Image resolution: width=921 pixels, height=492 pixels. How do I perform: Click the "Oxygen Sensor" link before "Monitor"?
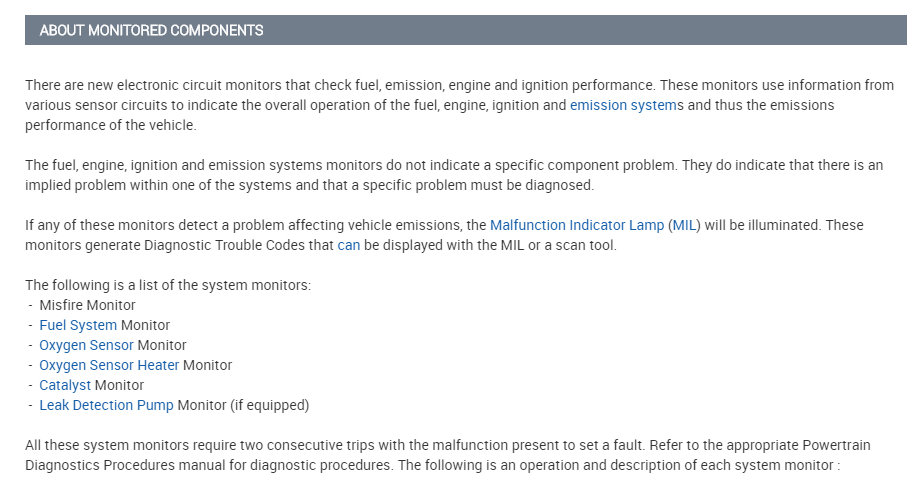pos(86,345)
